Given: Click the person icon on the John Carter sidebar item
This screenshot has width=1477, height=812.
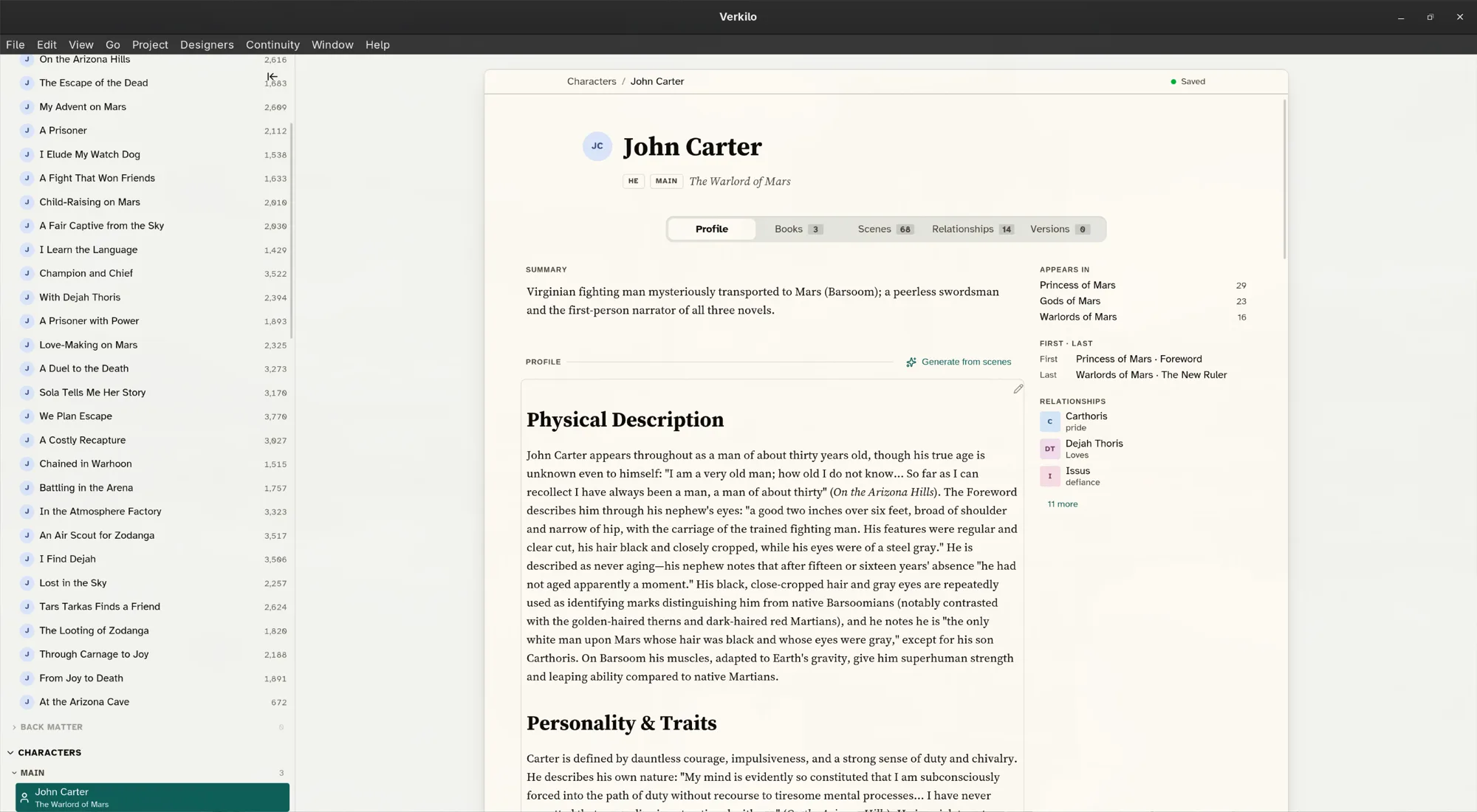Looking at the screenshot, I should pos(24,798).
